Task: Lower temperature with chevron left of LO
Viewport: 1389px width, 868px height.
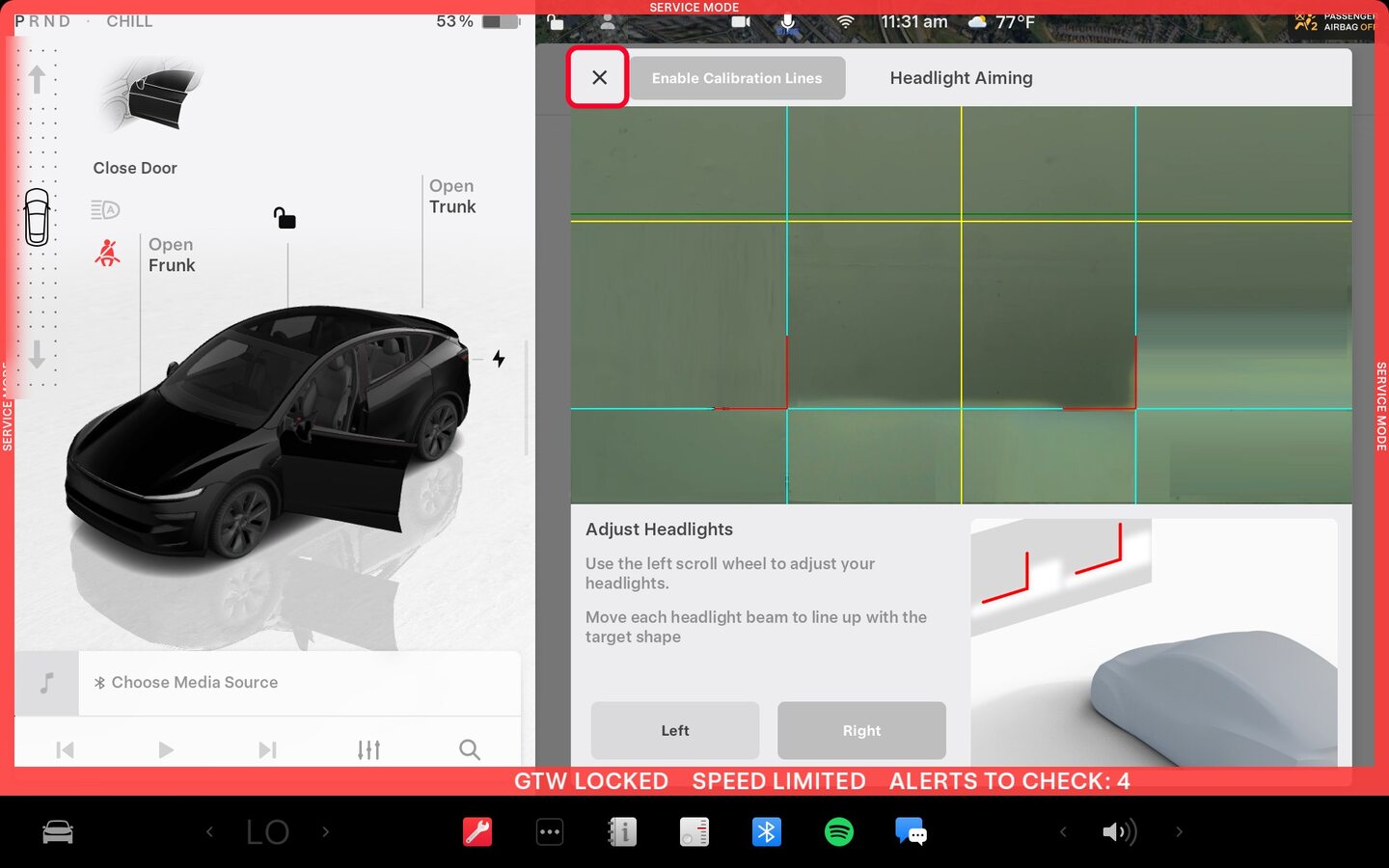Action: point(209,831)
